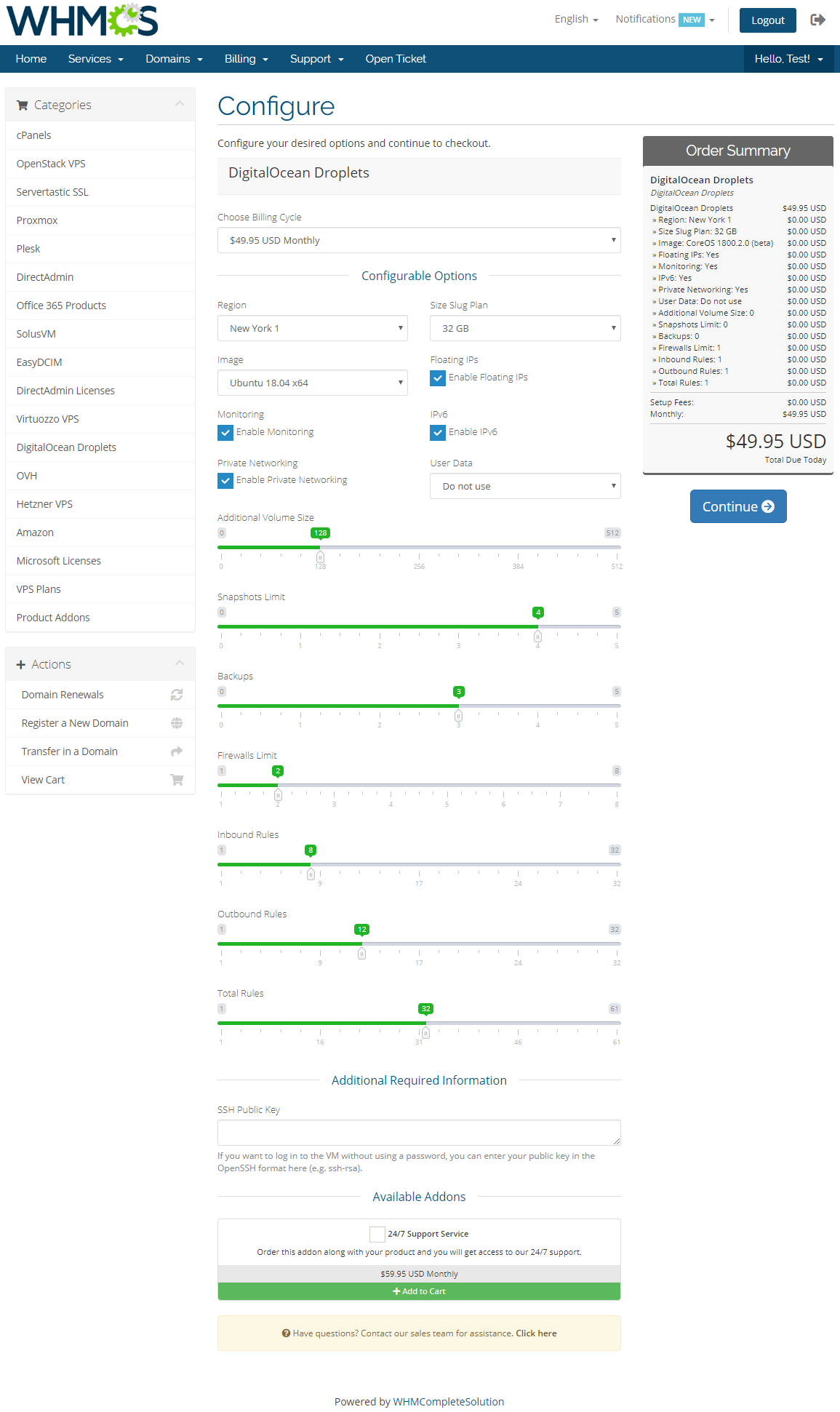Select the Microsoft Licenses category
This screenshot has height=1412, width=840.
tap(100, 561)
